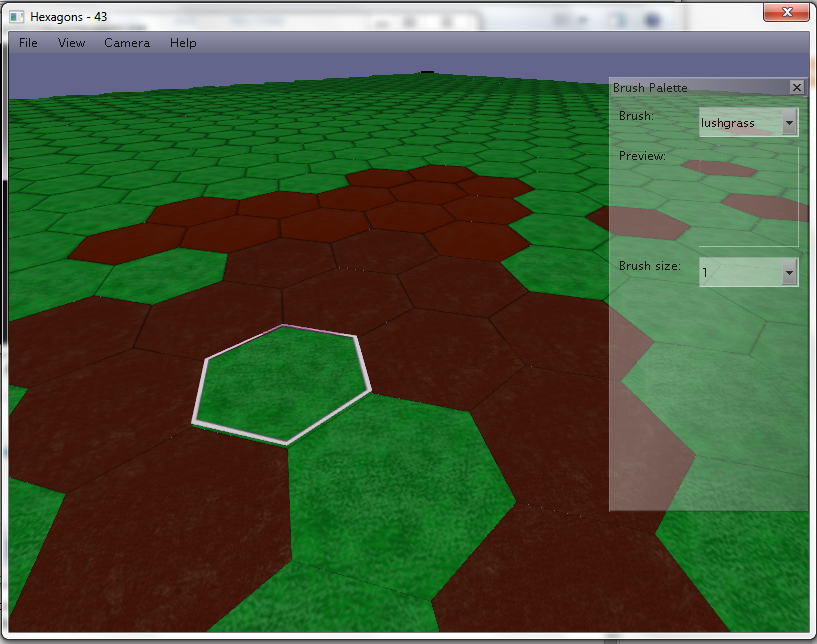Open the Brush size dropdown
The width and height of the screenshot is (817, 644).
point(748,272)
